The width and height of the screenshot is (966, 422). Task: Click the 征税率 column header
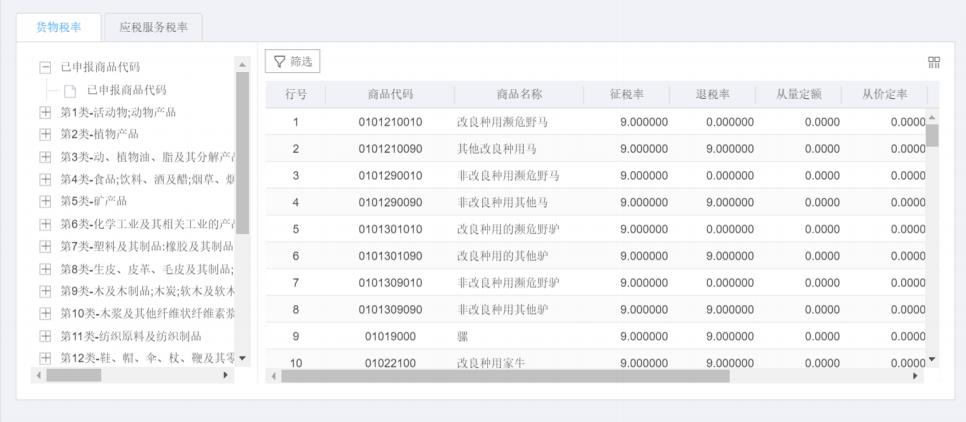coord(626,95)
